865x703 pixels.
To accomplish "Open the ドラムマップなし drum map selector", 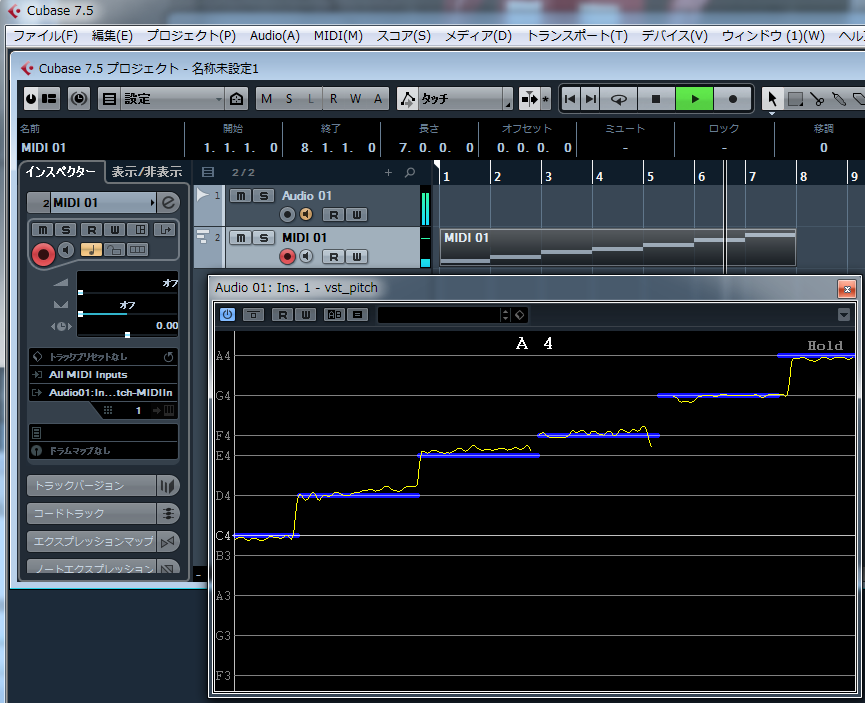I will (x=103, y=451).
